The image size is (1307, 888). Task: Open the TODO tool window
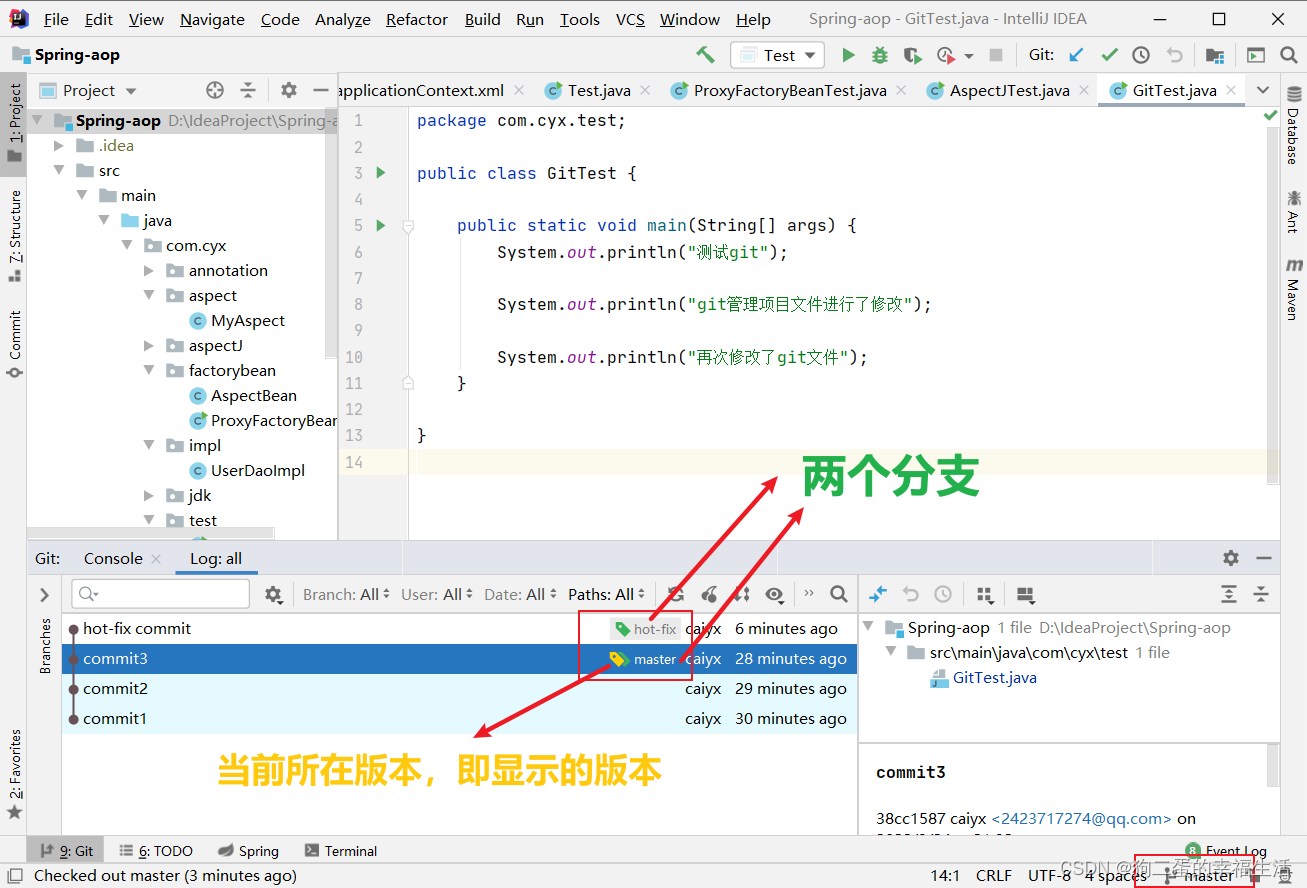pyautogui.click(x=156, y=851)
